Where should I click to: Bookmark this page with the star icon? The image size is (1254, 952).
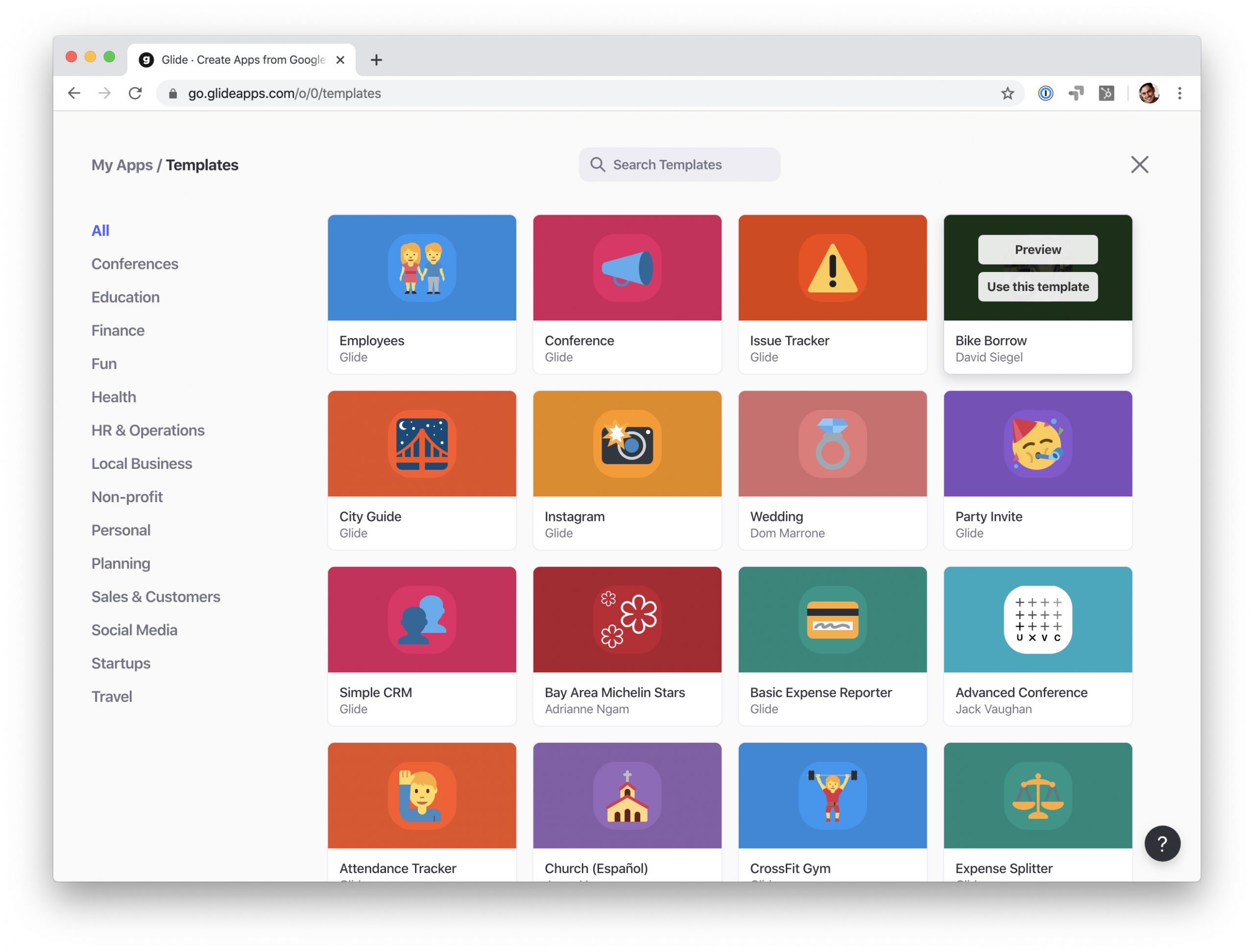[1007, 93]
